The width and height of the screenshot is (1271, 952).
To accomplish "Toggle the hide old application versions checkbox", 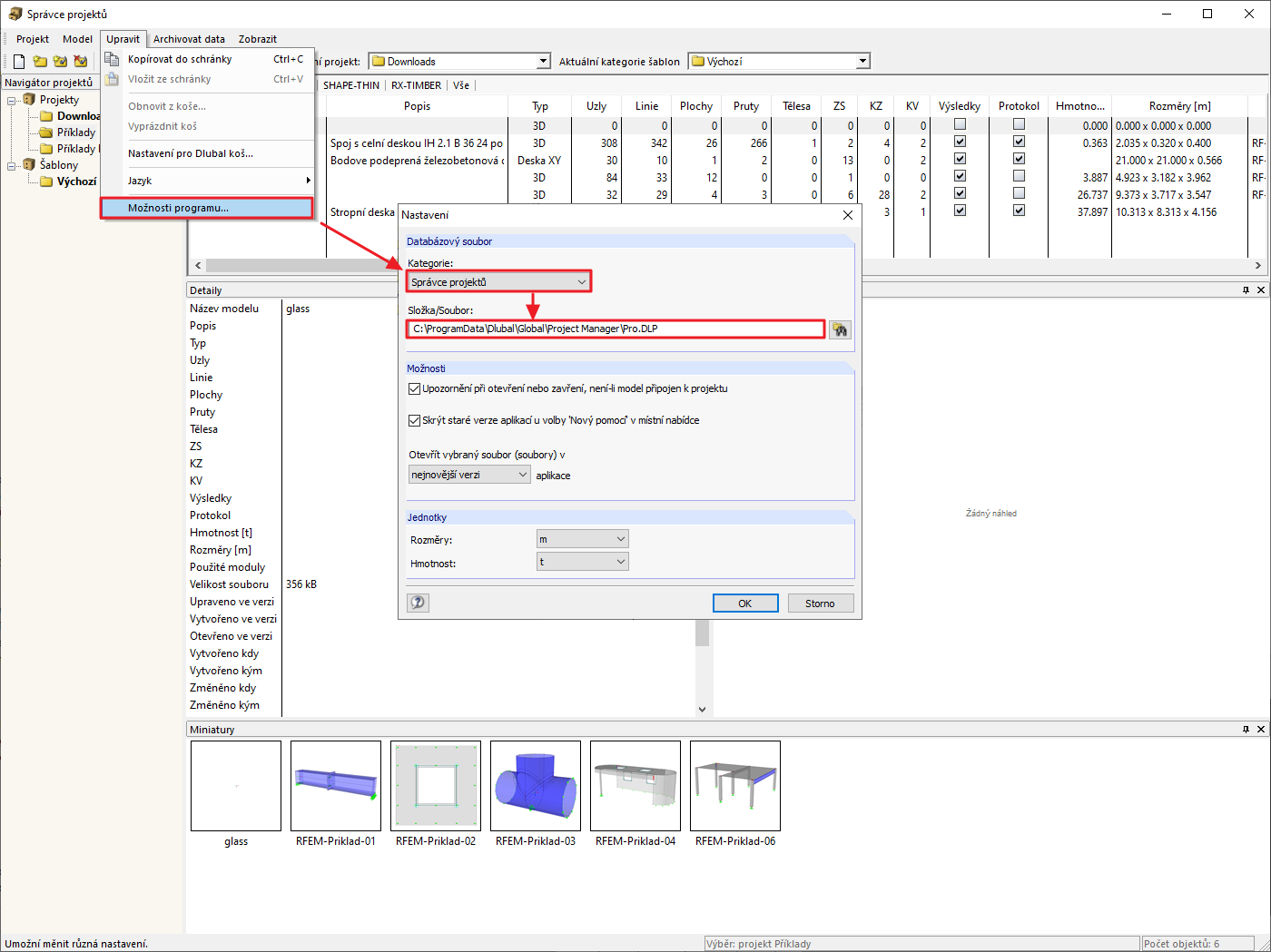I will 415,420.
